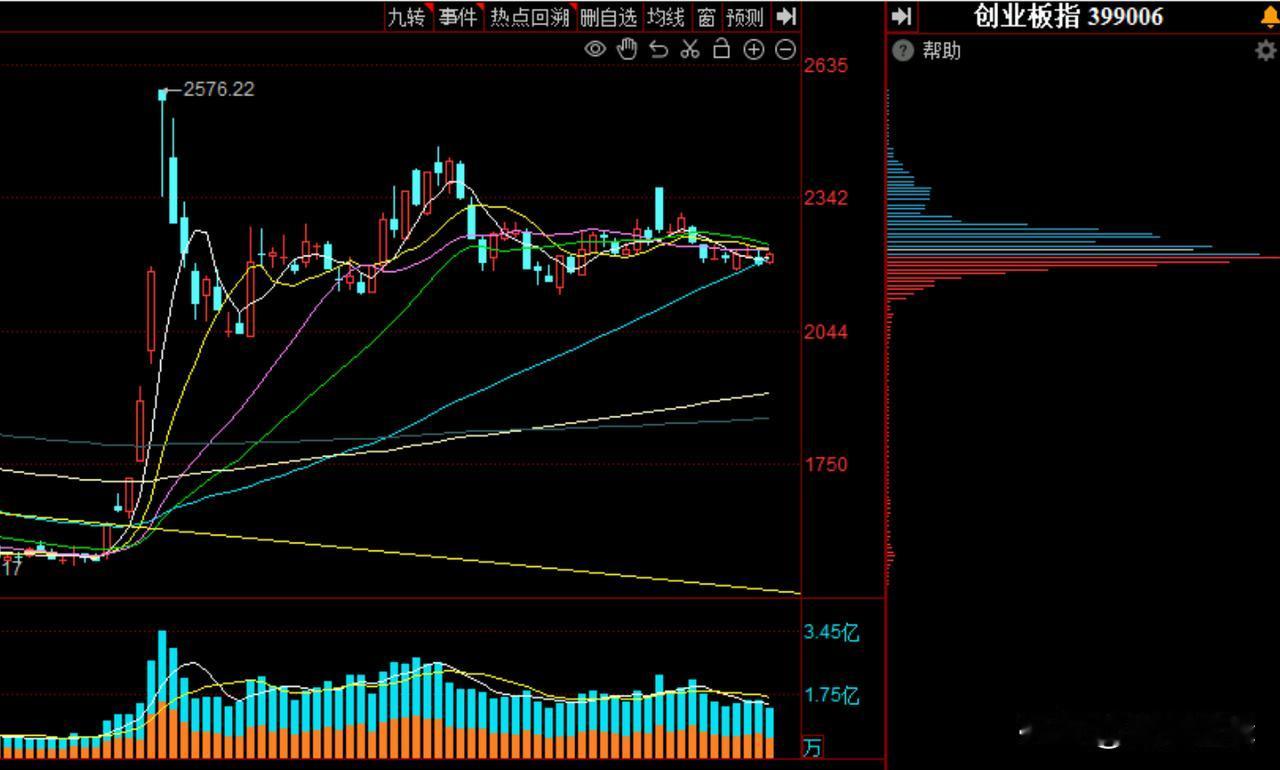Click the 2635 price axis label
This screenshot has width=1280, height=770.
826,66
